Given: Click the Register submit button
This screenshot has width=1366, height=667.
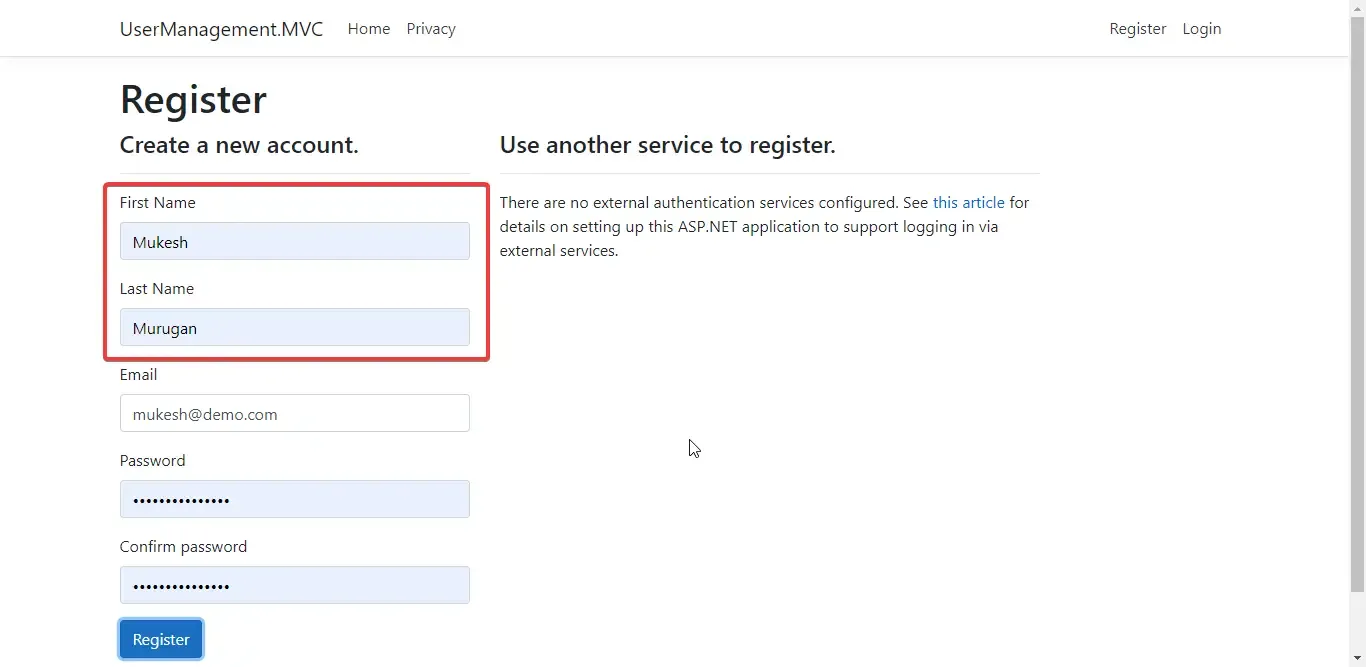Looking at the screenshot, I should point(160,639).
